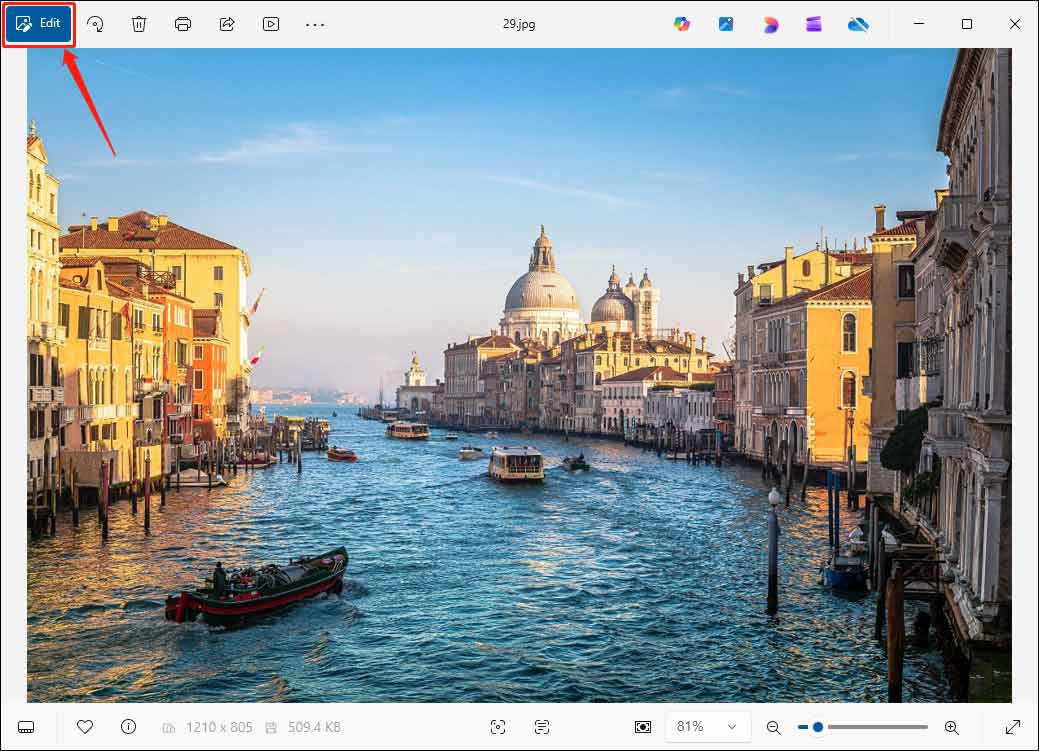The image size is (1039, 751).
Task: Delete the current photo
Action: click(139, 23)
